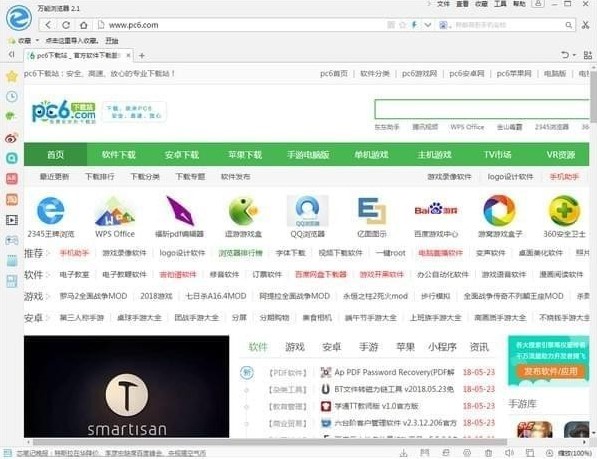
Task: Open the 工具 menu
Action: pyautogui.click(x=500, y=4)
